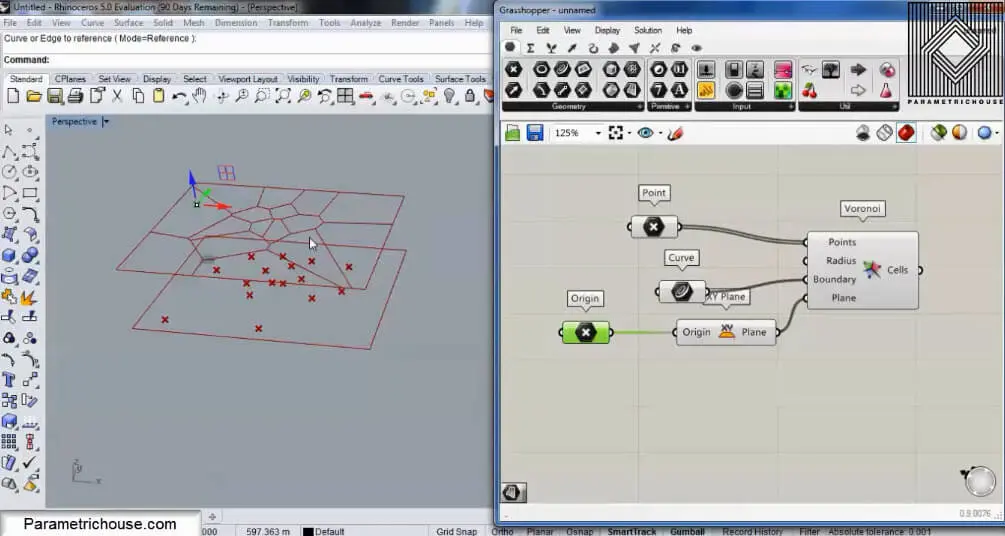Click the yellow icon in Input panel
1005x536 pixels.
click(706, 90)
